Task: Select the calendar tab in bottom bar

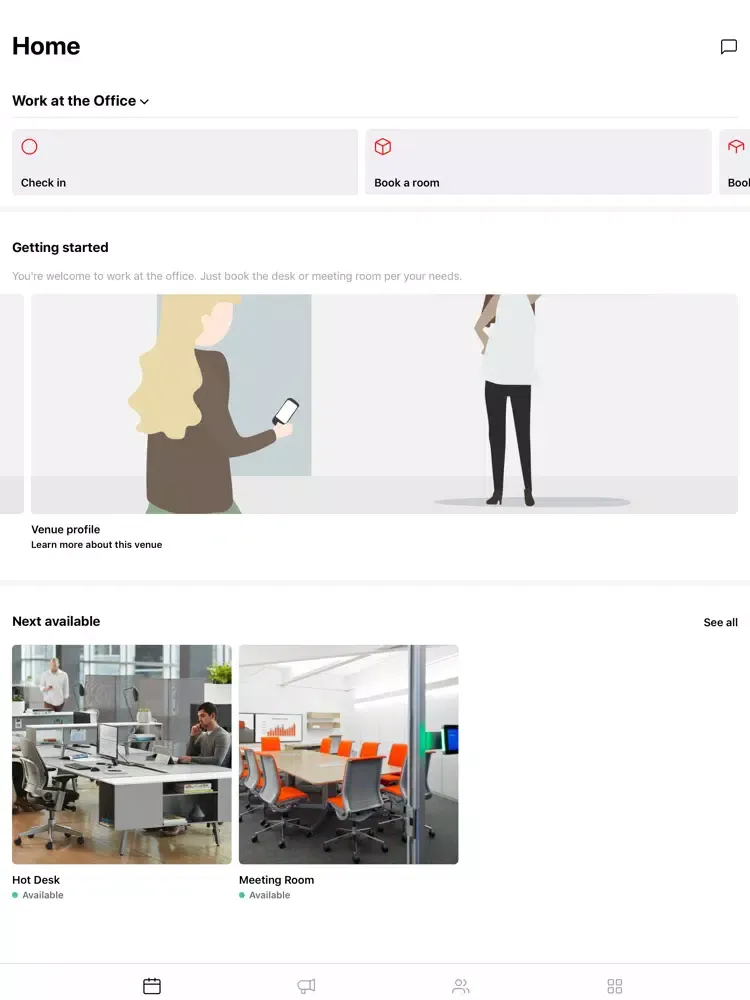Action: click(x=152, y=986)
